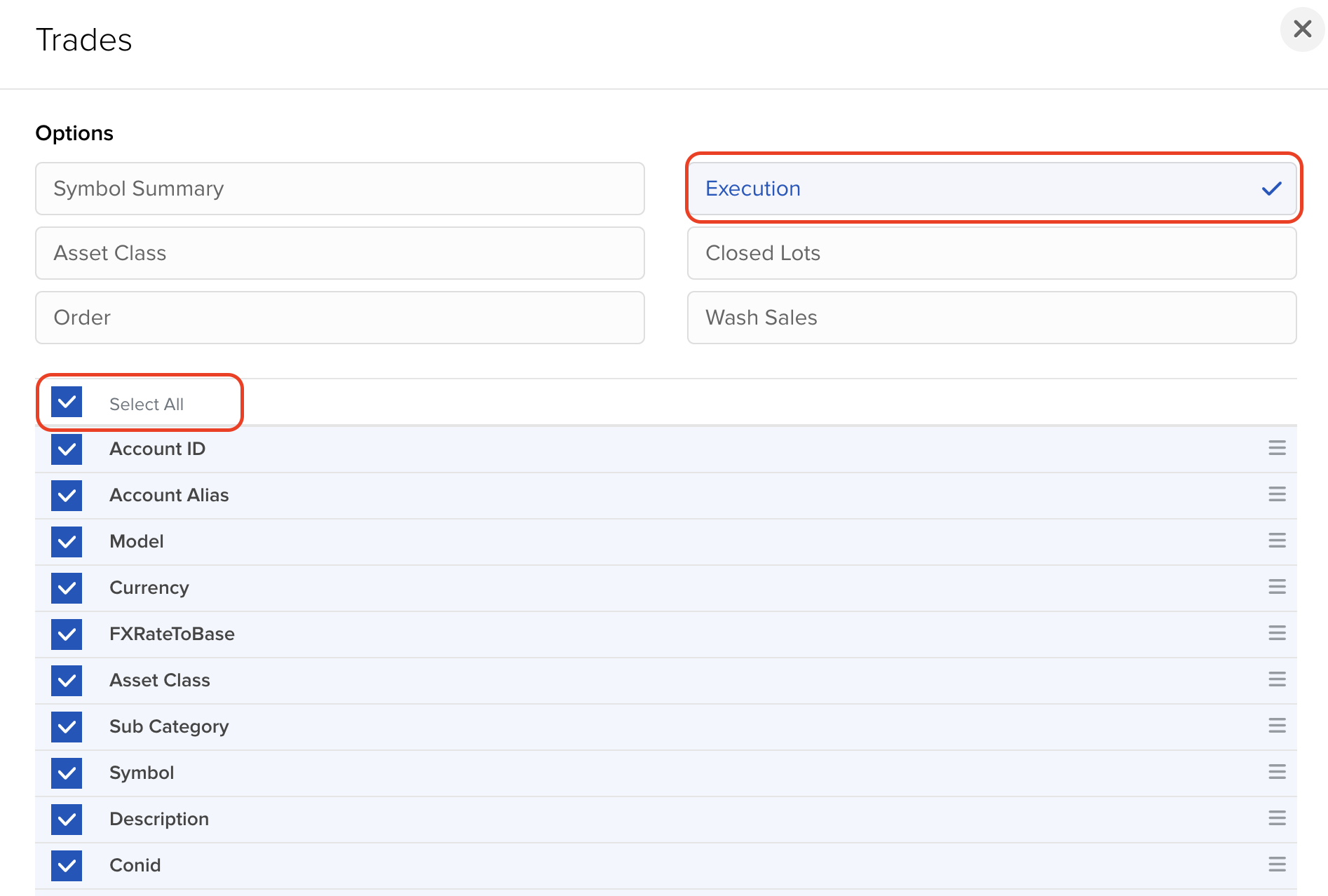Uncheck the Asset Class field checkbox
This screenshot has height=896, width=1328.
tap(67, 680)
